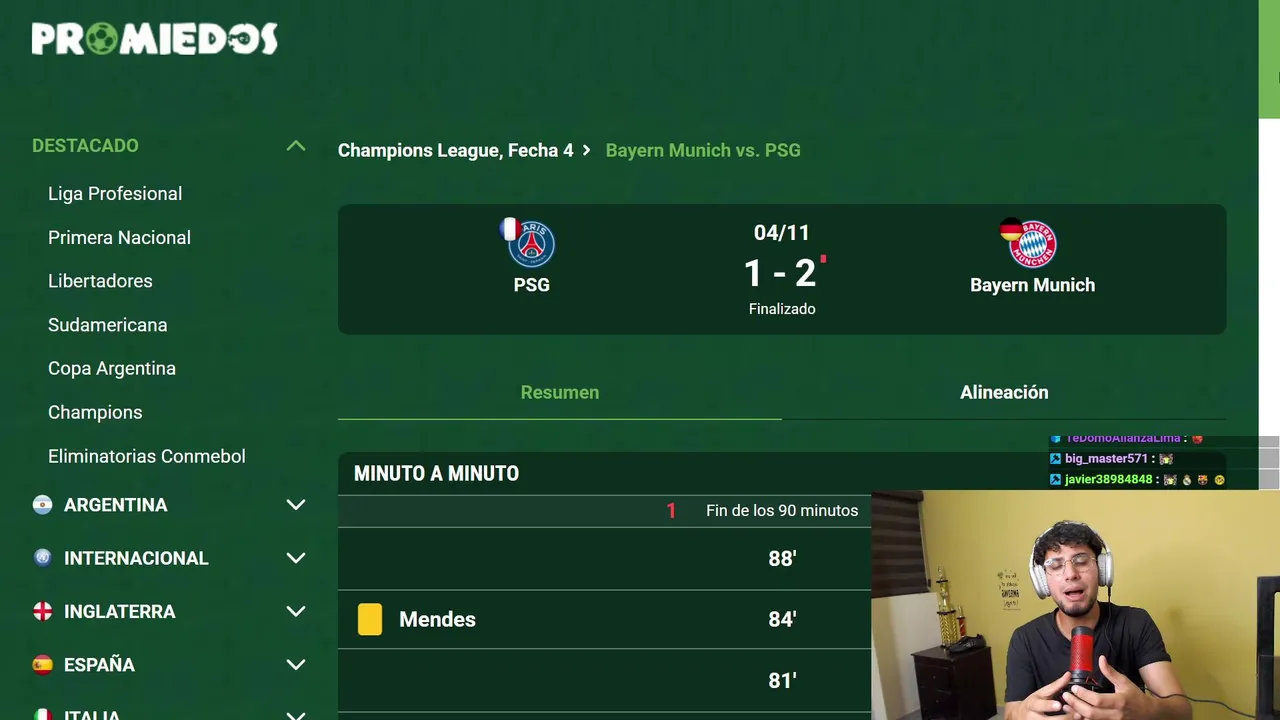This screenshot has height=720, width=1280.
Task: Click the Bayern Munich club crest
Action: (x=1032, y=244)
